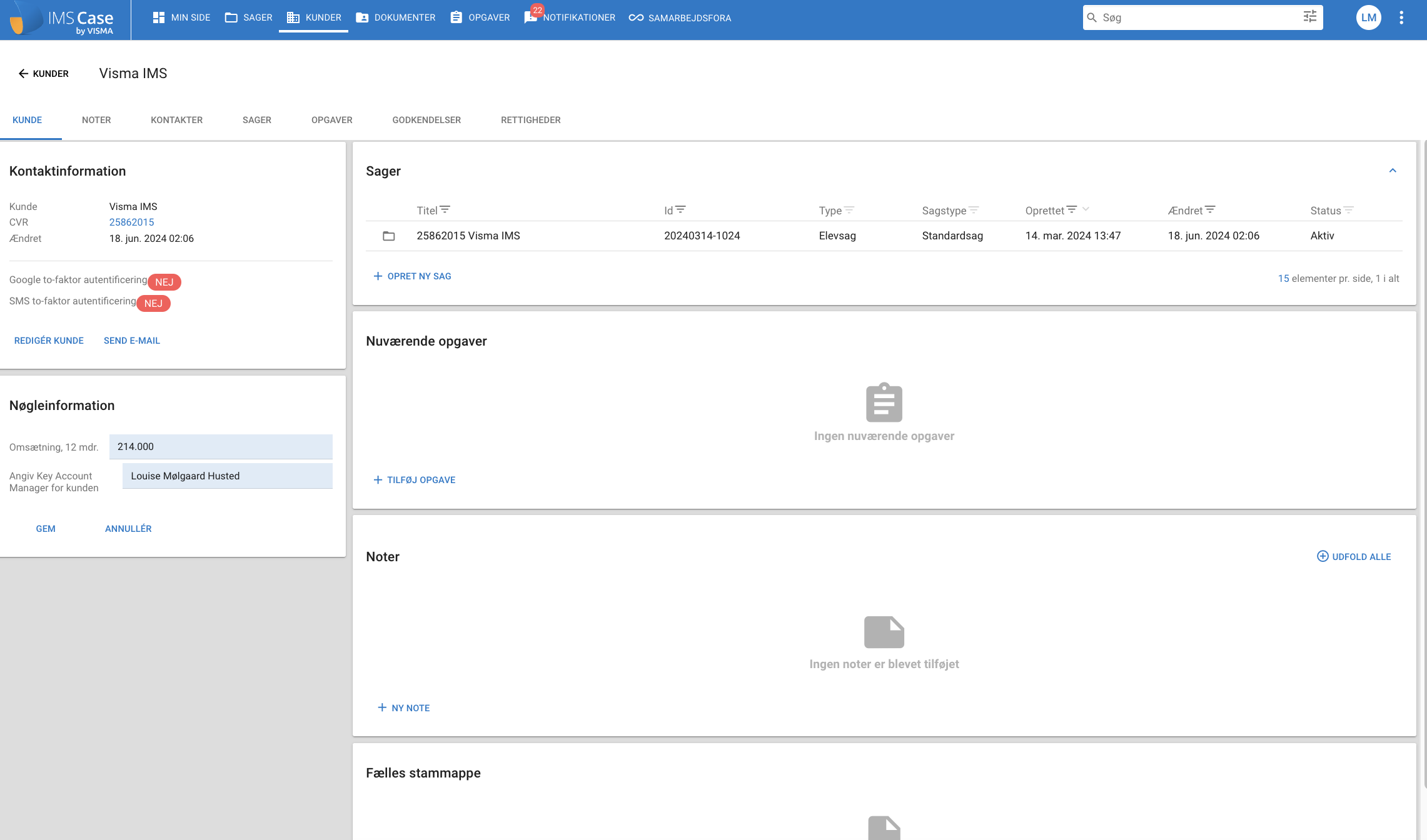Click the Elevsag type cell
This screenshot has width=1427, height=840.
(837, 236)
